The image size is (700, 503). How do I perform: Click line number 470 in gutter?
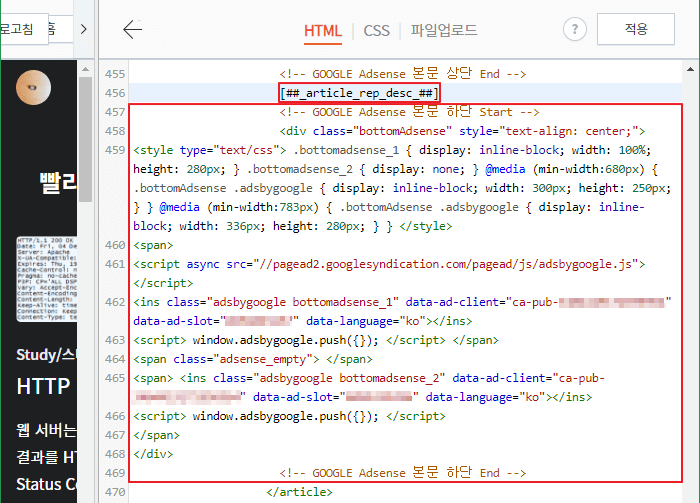click(115, 492)
